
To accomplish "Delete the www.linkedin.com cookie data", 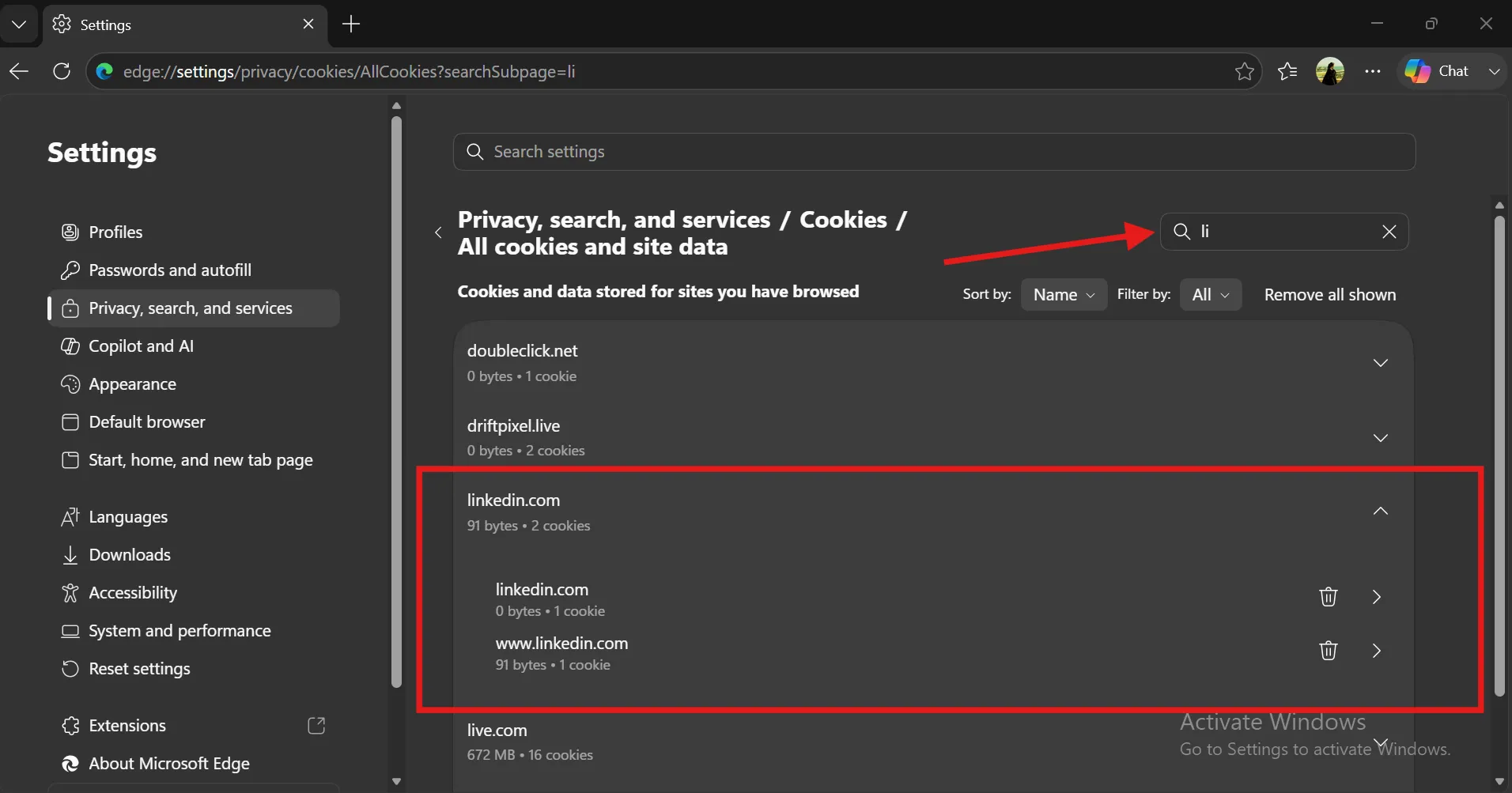I will tap(1329, 651).
